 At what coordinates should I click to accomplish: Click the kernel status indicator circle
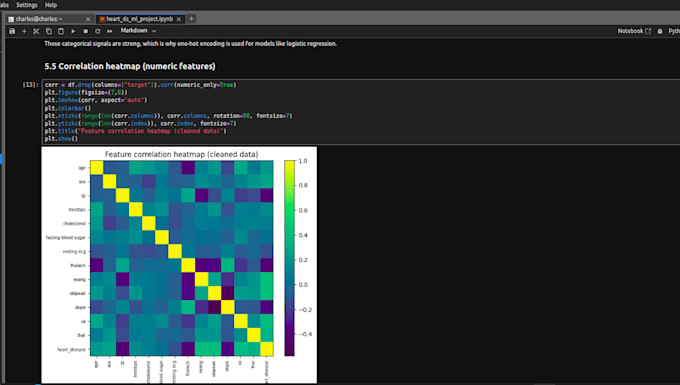(660, 31)
